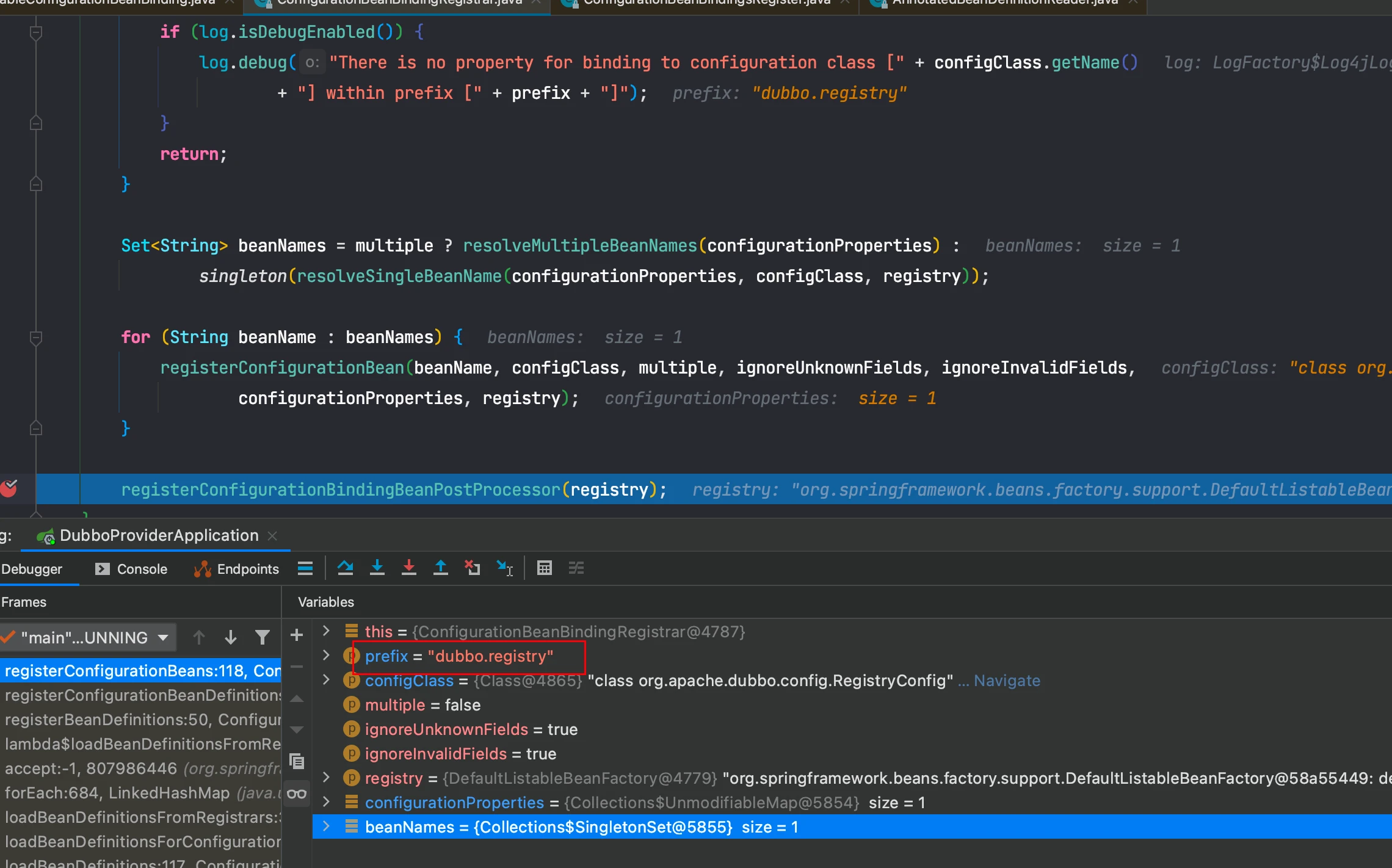Viewport: 1392px width, 868px height.
Task: Click the Drop Frame icon
Action: coord(473,568)
